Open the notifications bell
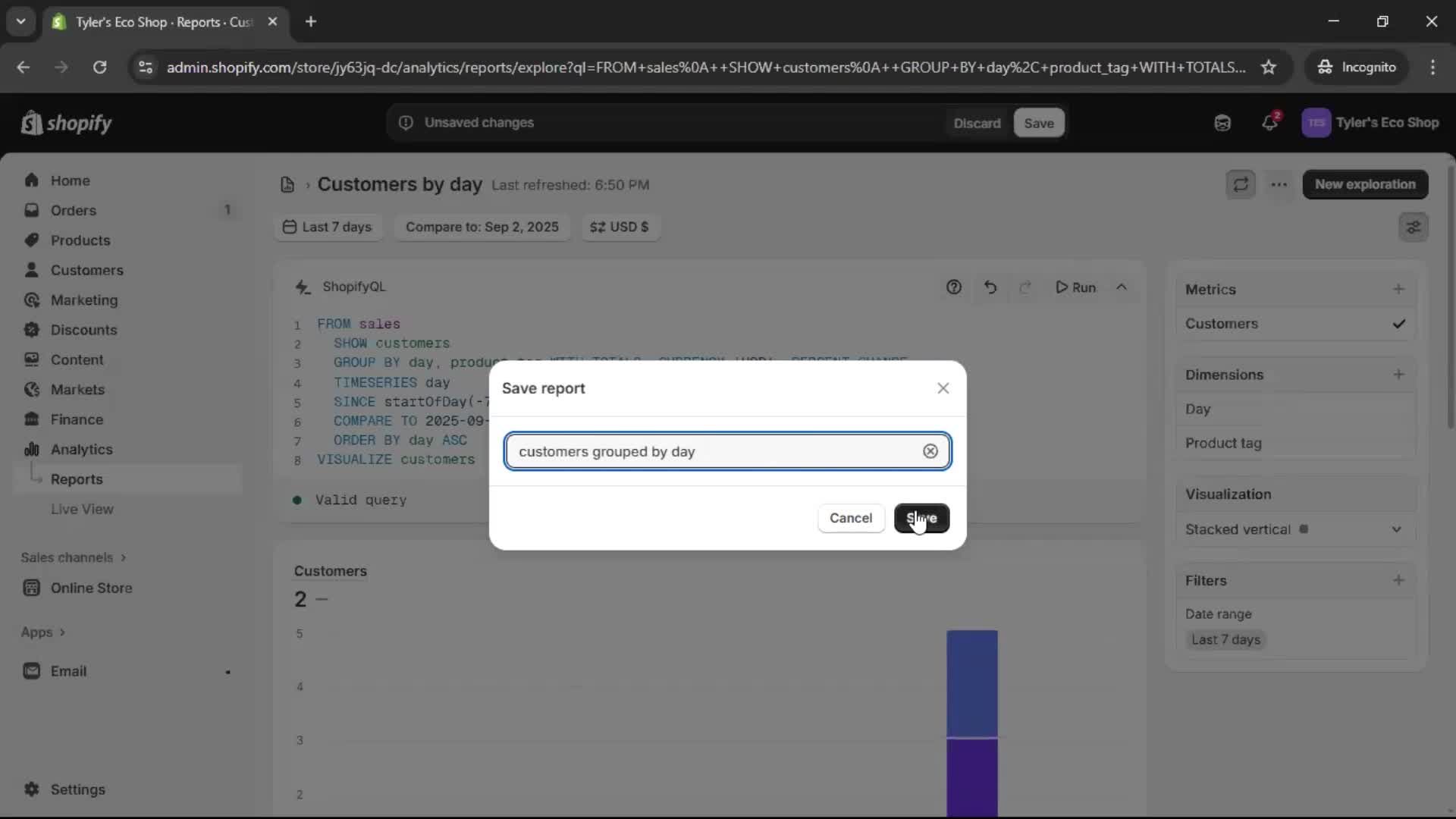Viewport: 1456px width, 819px height. pos(1269,123)
